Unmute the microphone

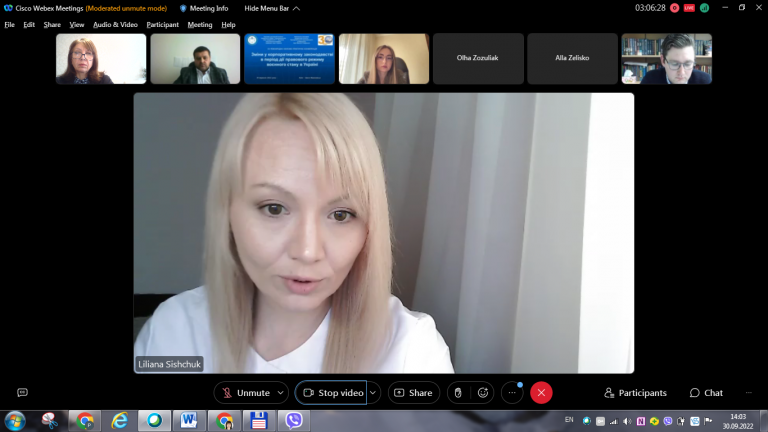coord(245,393)
